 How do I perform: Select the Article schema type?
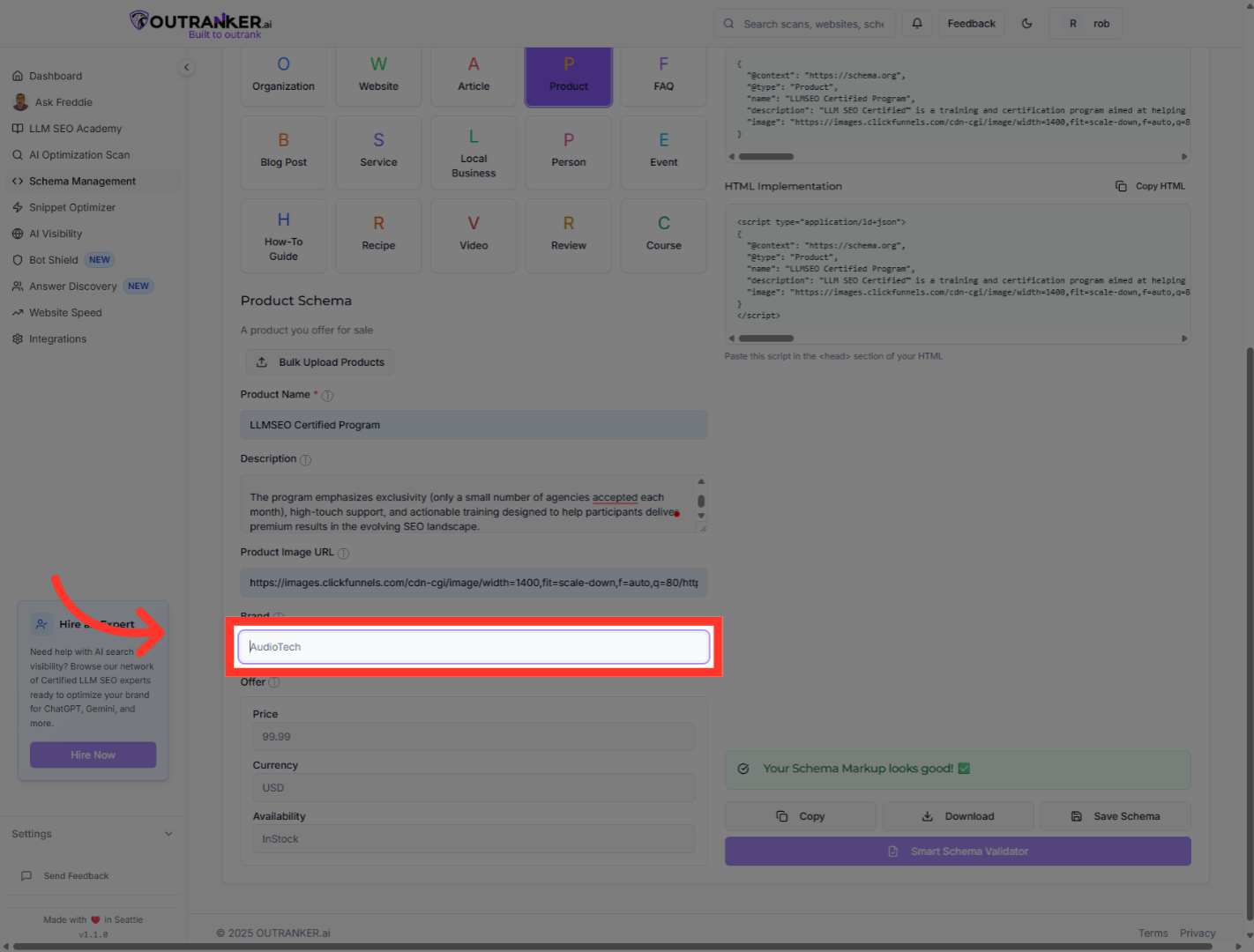pos(474,76)
